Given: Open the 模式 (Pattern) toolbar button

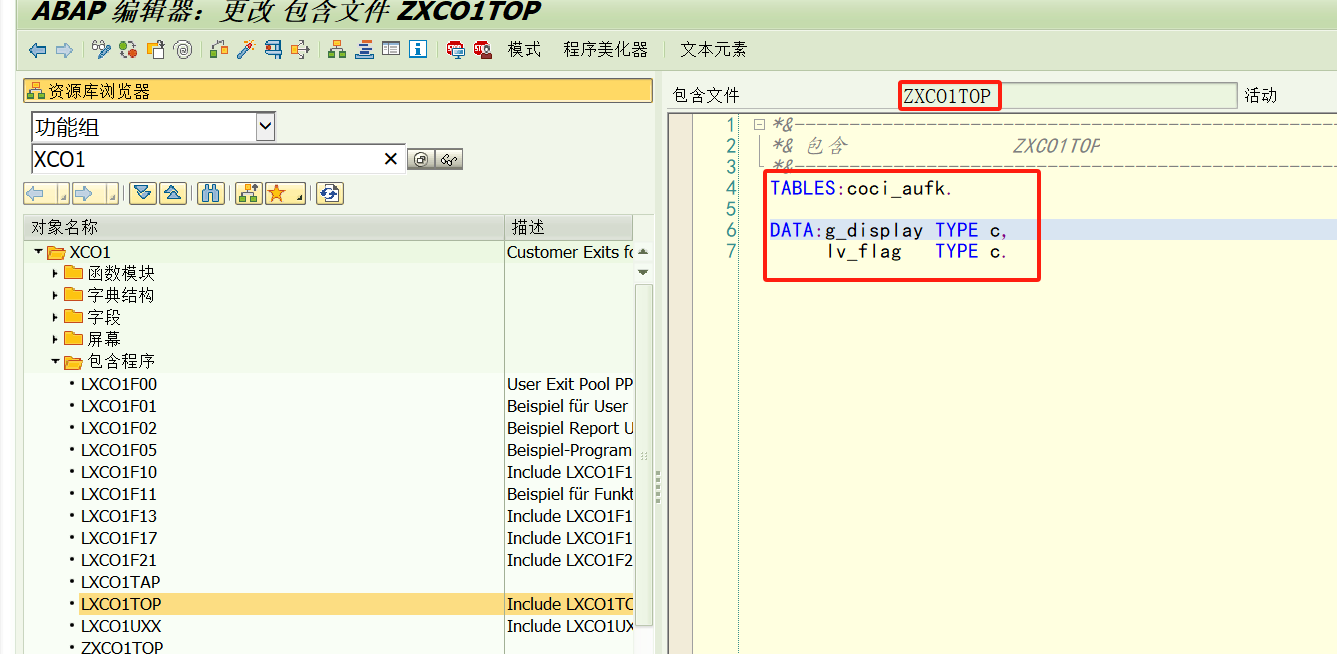Looking at the screenshot, I should 524,50.
